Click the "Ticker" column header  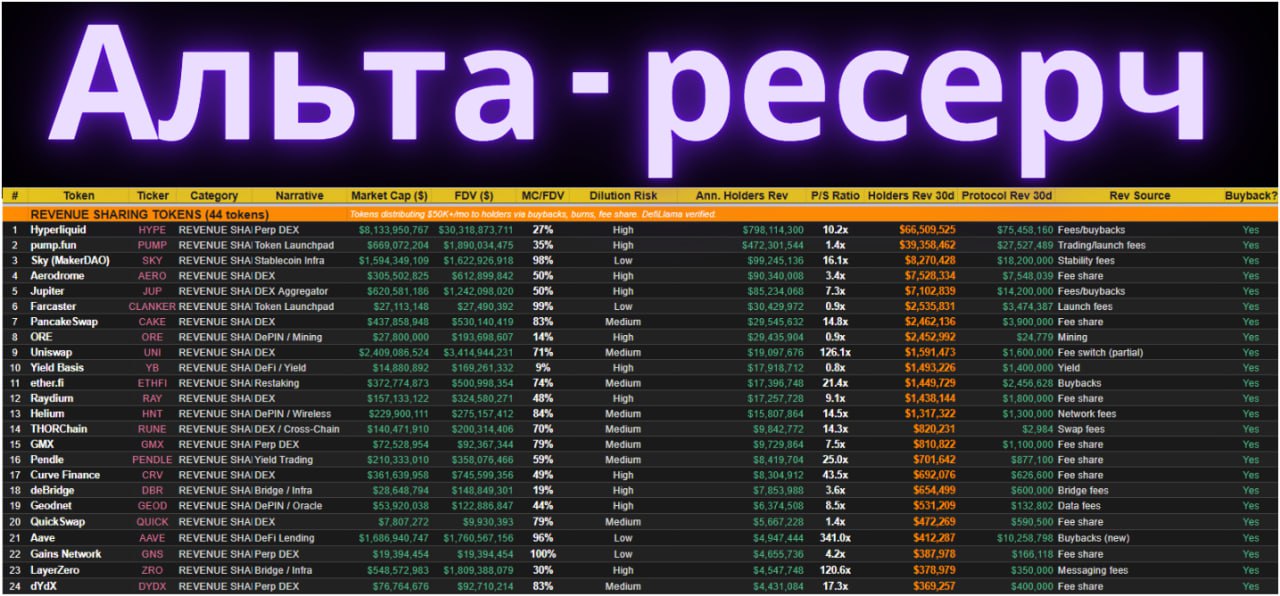[153, 196]
